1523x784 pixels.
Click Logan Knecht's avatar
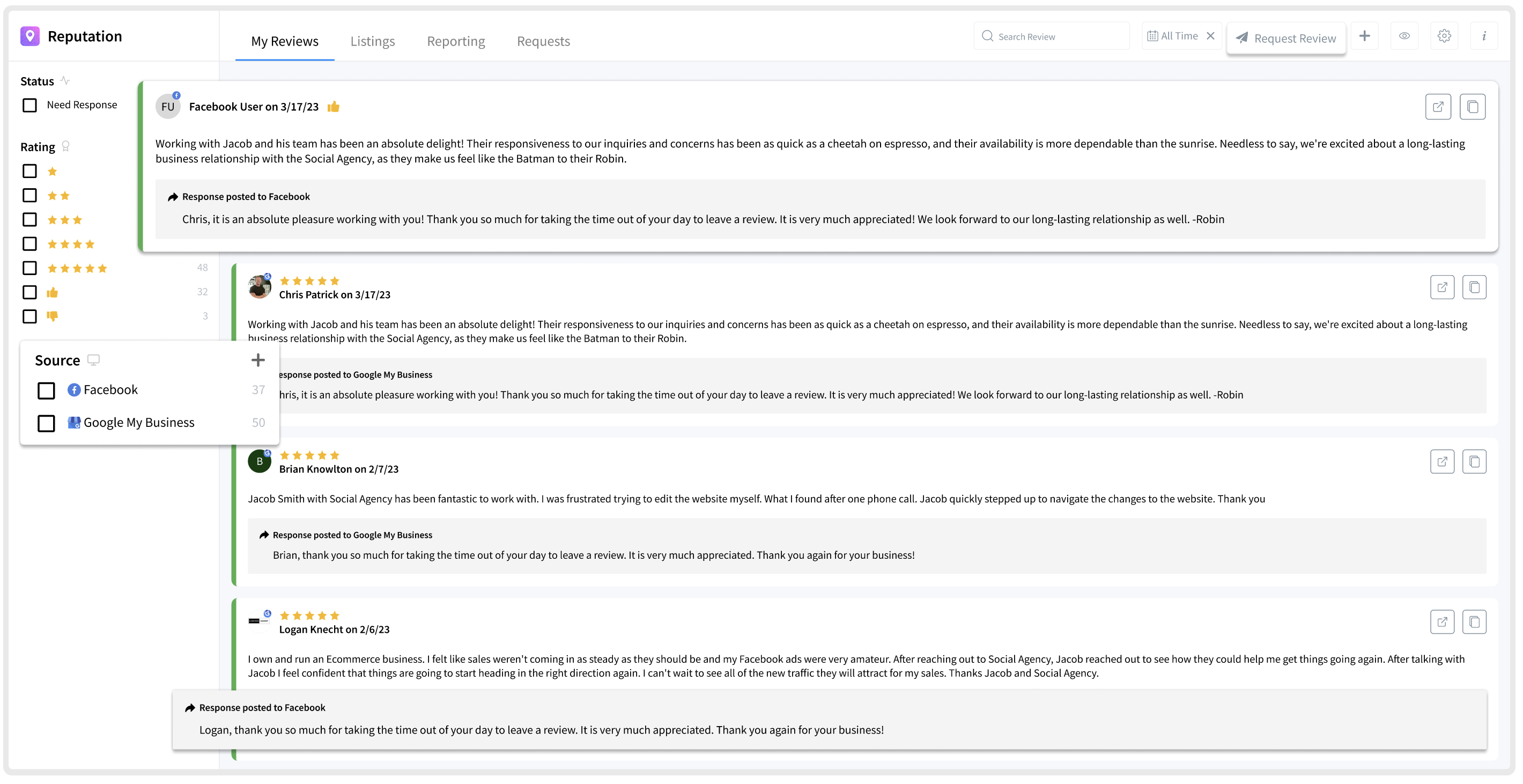[260, 622]
